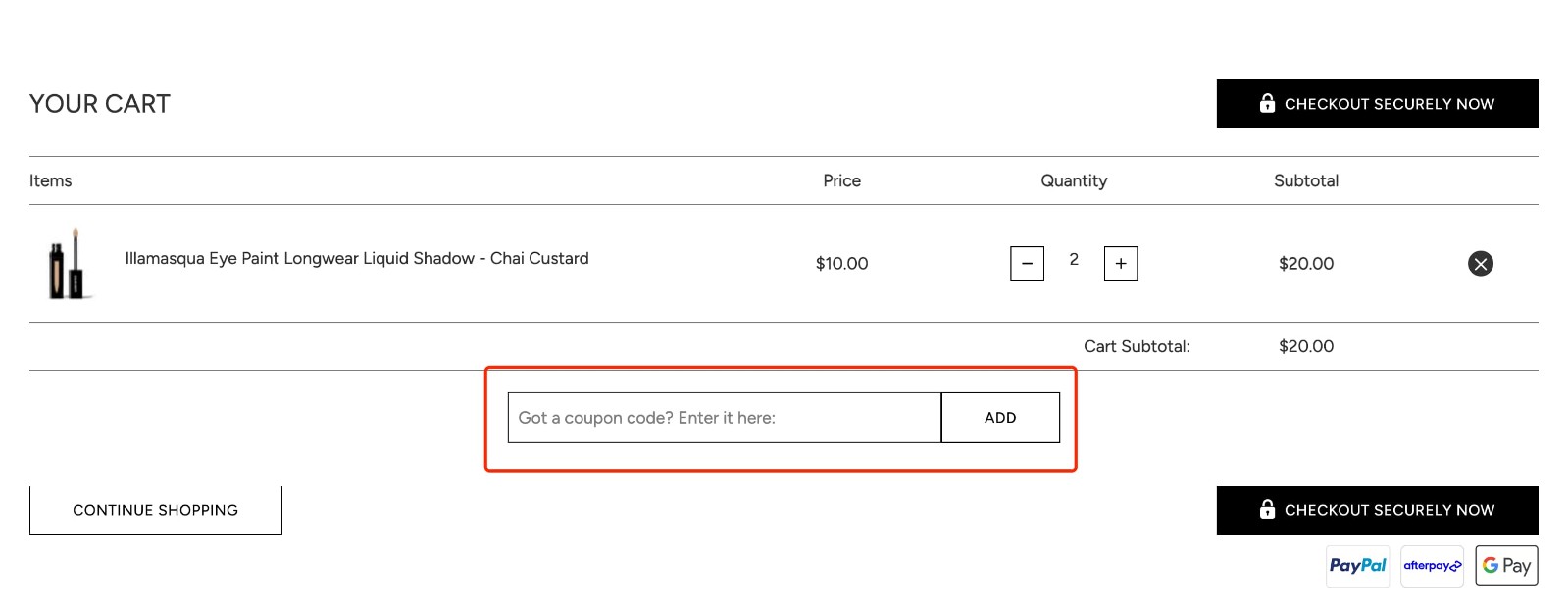This screenshot has height=614, width=1568.
Task: Select the Items column header
Action: pyautogui.click(x=50, y=180)
